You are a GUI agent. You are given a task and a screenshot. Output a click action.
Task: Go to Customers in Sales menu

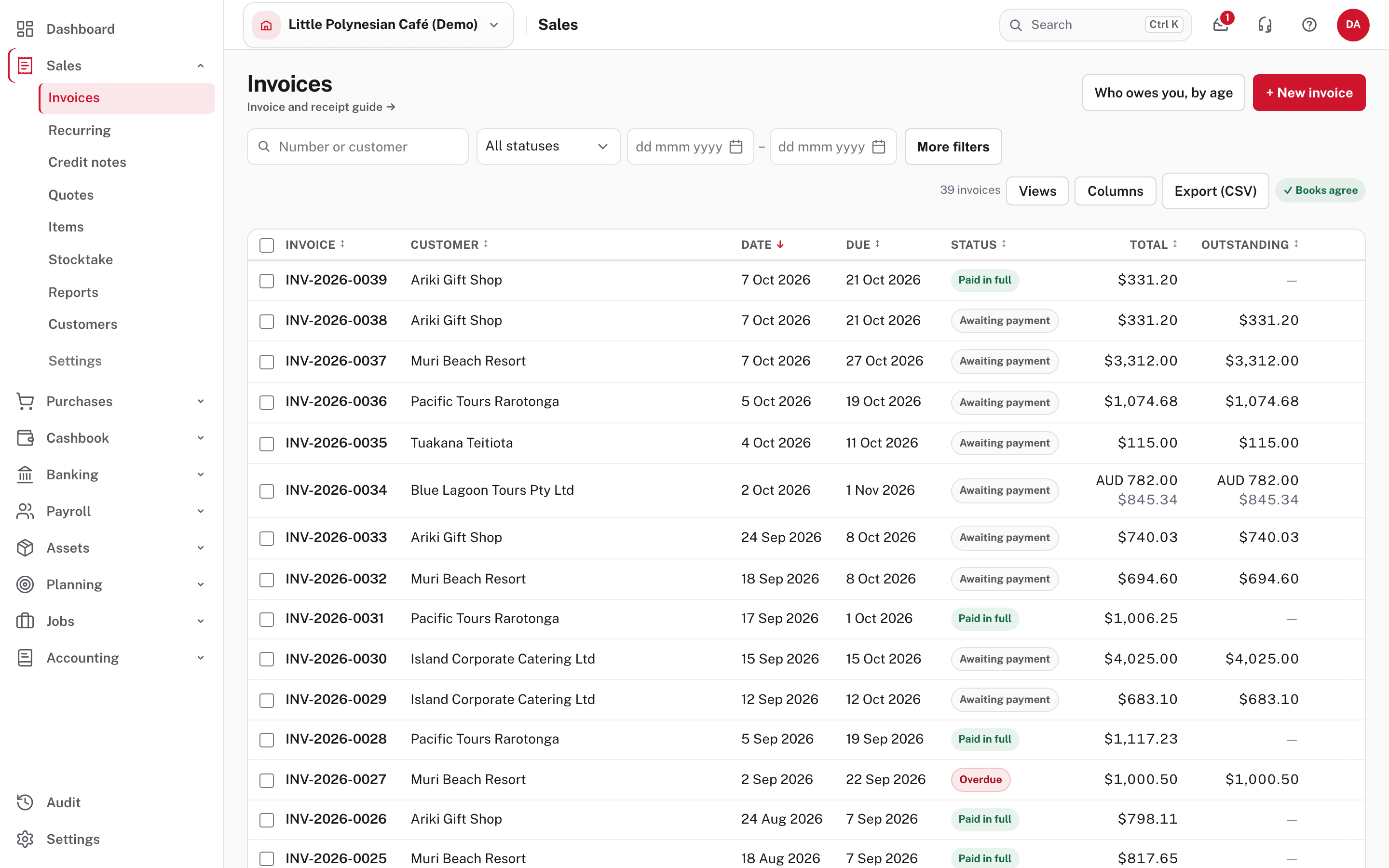[x=82, y=324]
